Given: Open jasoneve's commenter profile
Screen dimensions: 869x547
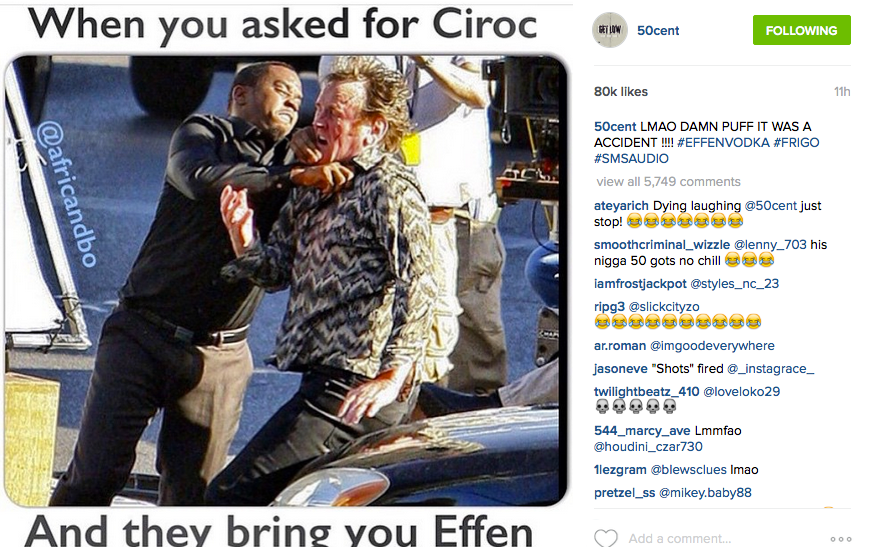Looking at the screenshot, I should point(621,369).
